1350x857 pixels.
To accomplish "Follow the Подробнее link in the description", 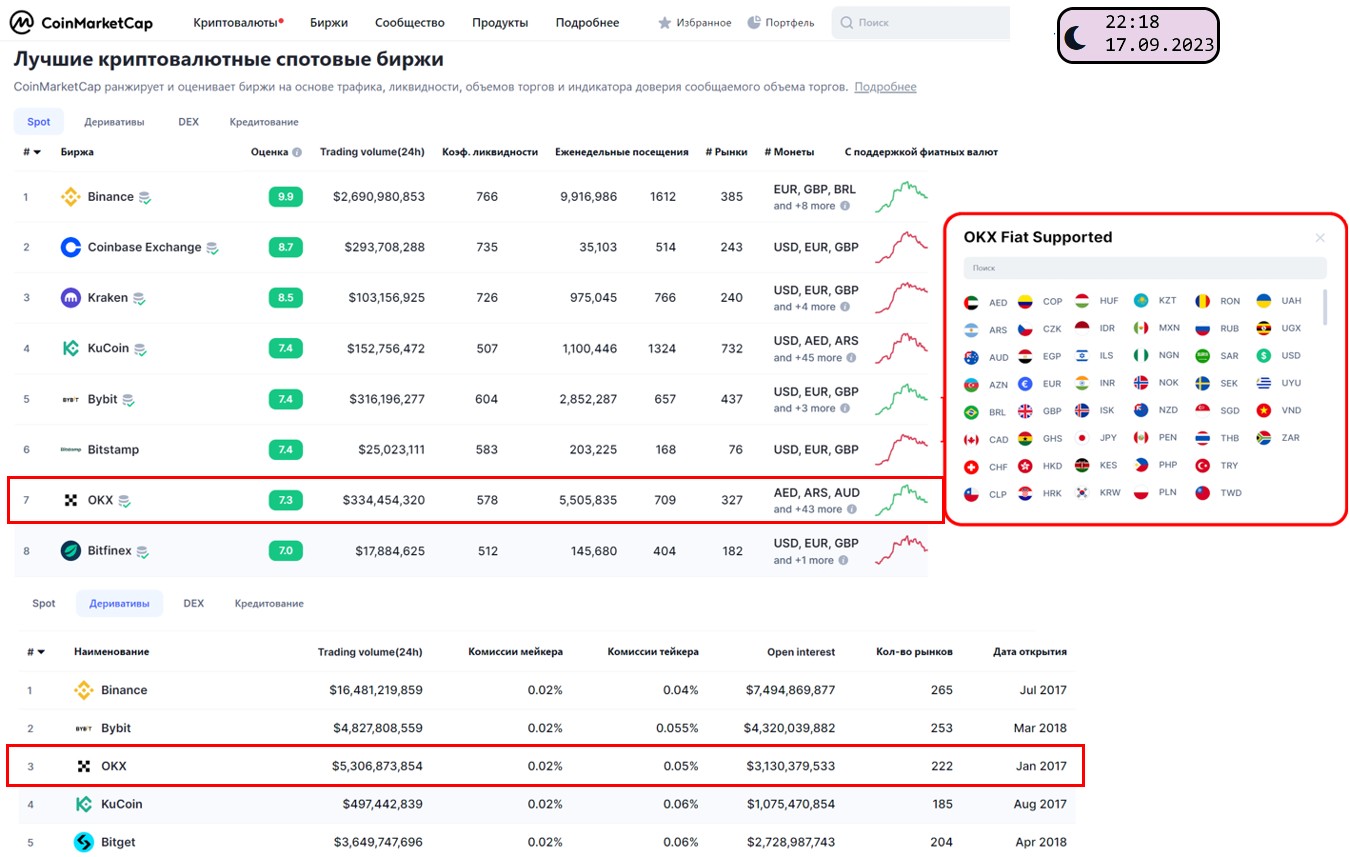I will point(885,87).
